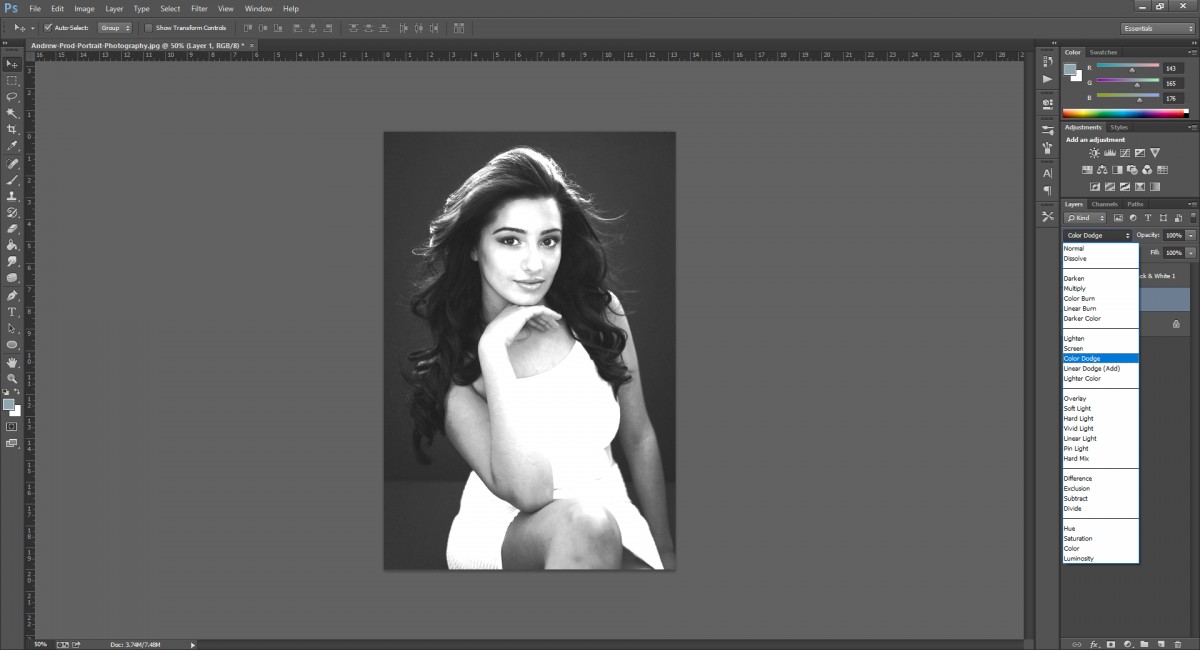Image resolution: width=1200 pixels, height=650 pixels.
Task: Add an Exposure adjustment
Action: tap(1139, 153)
